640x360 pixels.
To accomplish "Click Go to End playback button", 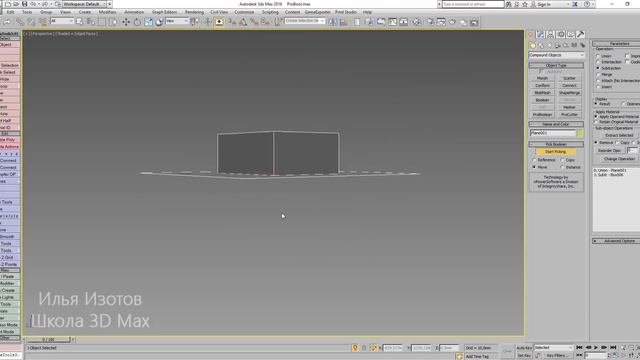I will [x=613, y=347].
